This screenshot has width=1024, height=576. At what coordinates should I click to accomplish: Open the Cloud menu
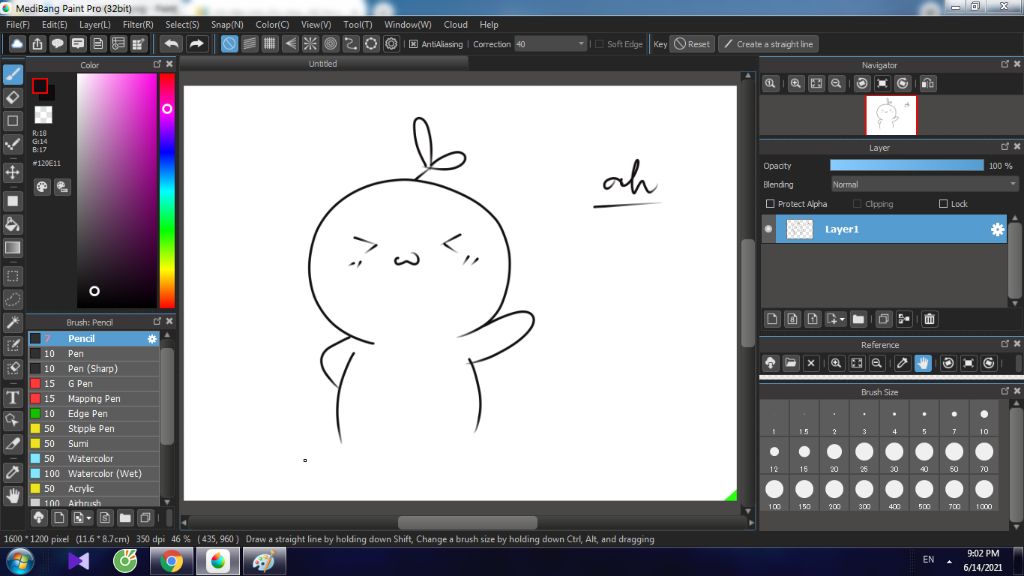[x=455, y=24]
